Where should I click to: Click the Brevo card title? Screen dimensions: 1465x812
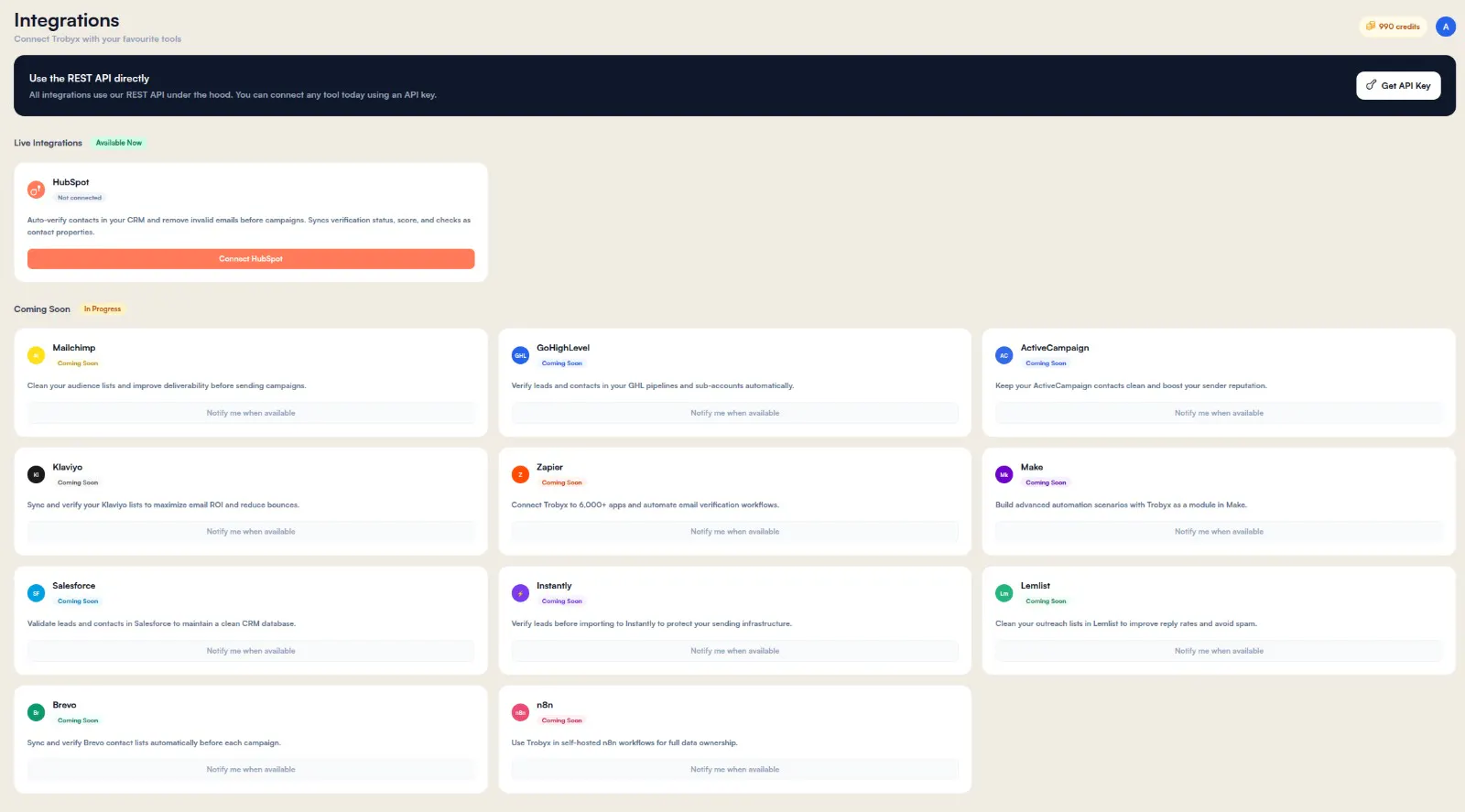pos(64,705)
